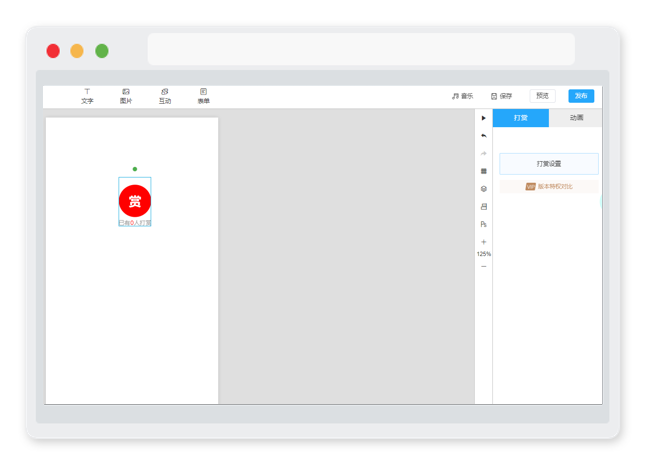Select the red 赏 reward button on canvas
Viewport: 660px width, 460px height.
click(x=135, y=201)
